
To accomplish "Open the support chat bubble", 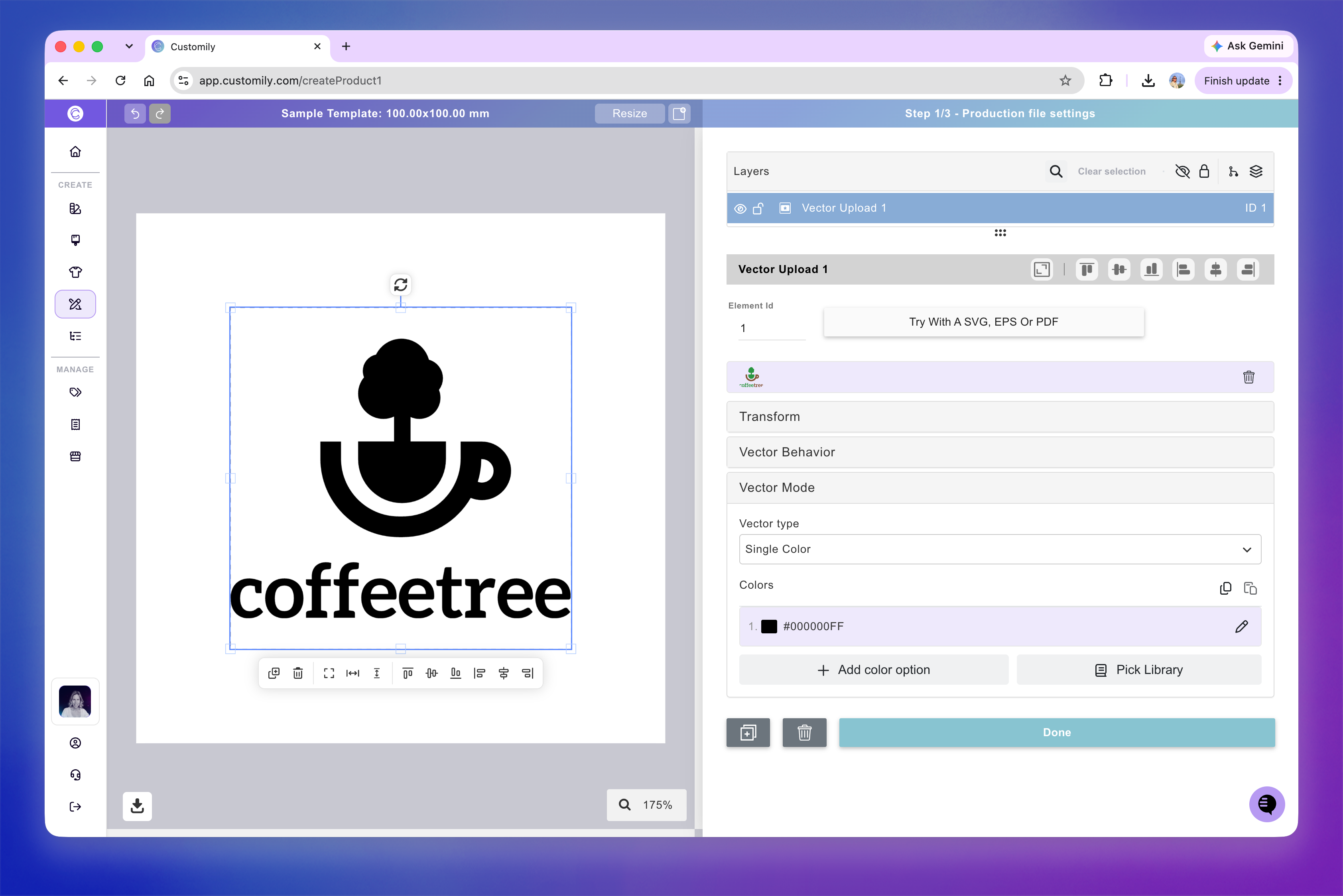I will (x=1267, y=805).
